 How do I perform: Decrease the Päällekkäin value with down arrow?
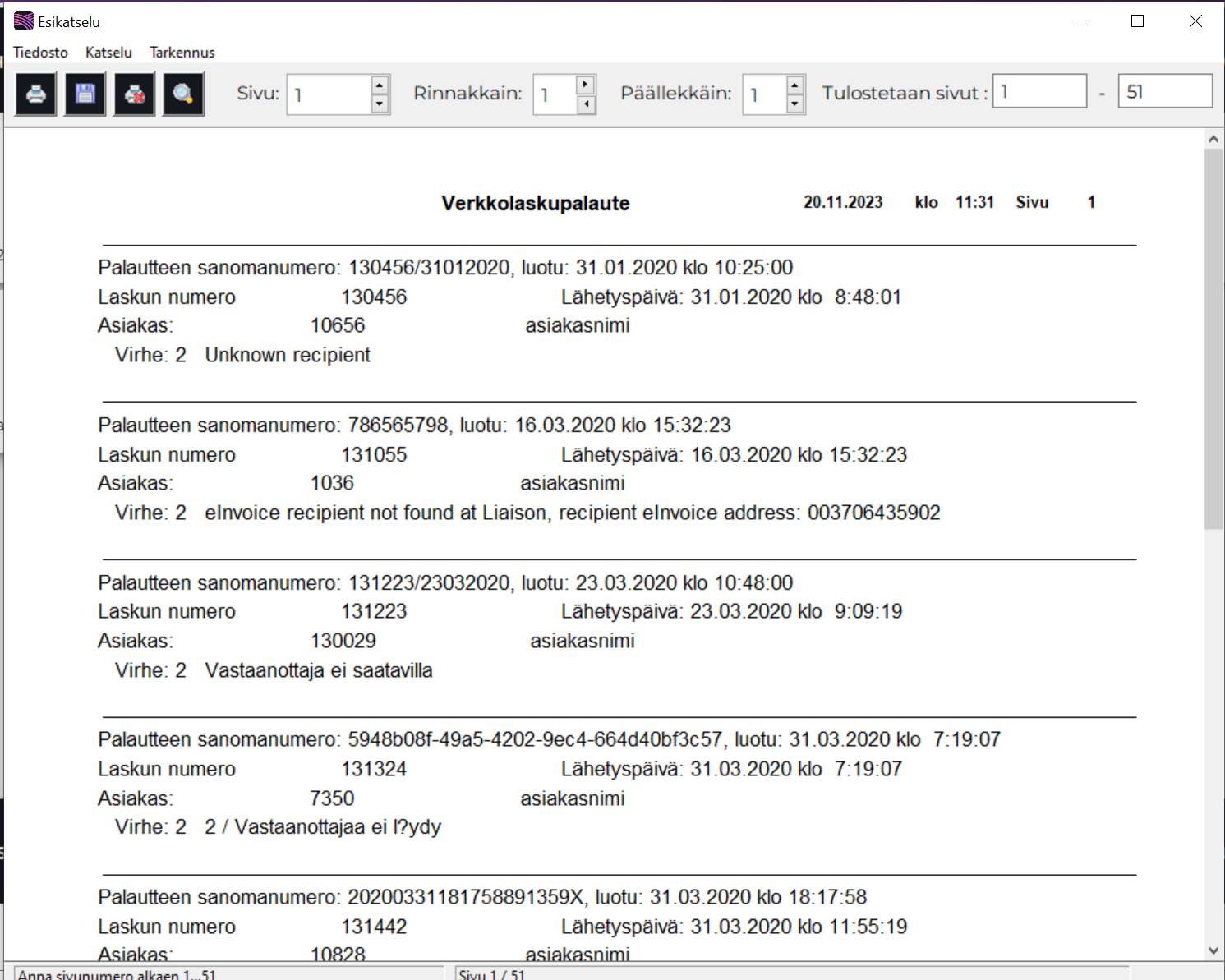[x=794, y=104]
